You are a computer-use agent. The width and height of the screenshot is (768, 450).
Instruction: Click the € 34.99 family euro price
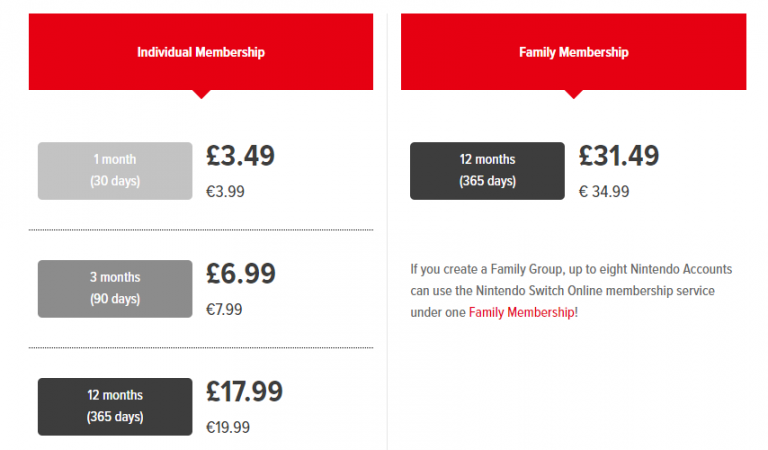point(604,191)
